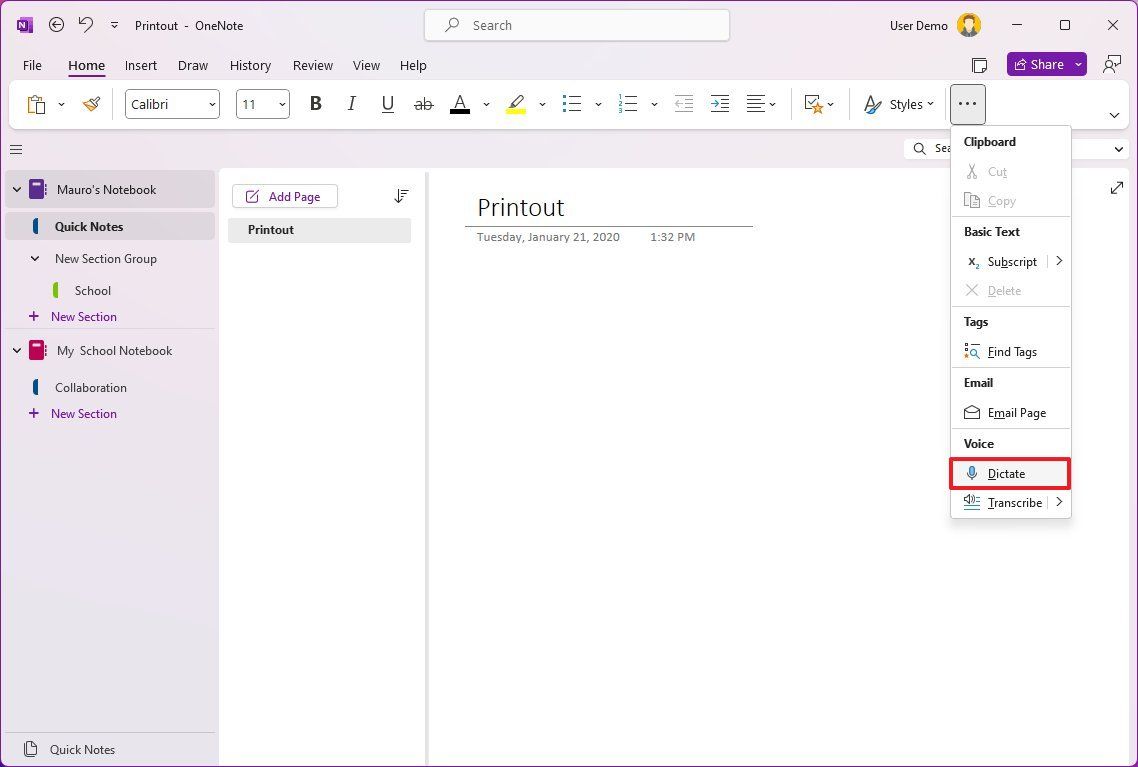Click inside the Search field
Screen dimensions: 1138x767
pyautogui.click(x=577, y=25)
